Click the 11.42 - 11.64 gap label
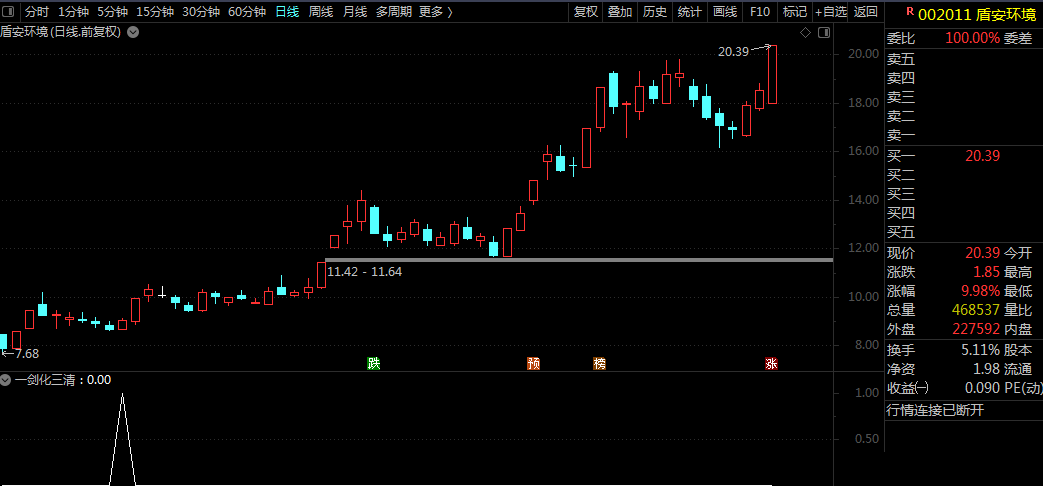The image size is (1043, 486). pyautogui.click(x=365, y=271)
